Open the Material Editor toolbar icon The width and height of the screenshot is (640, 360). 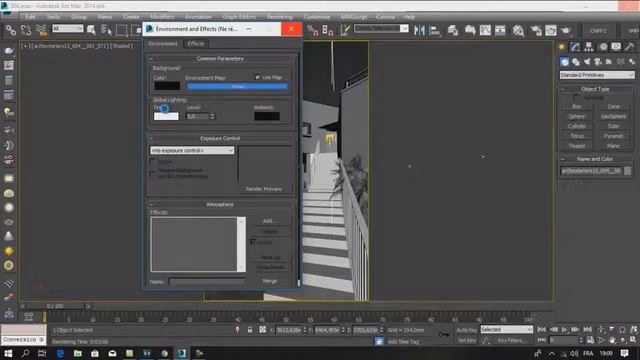tap(518, 30)
